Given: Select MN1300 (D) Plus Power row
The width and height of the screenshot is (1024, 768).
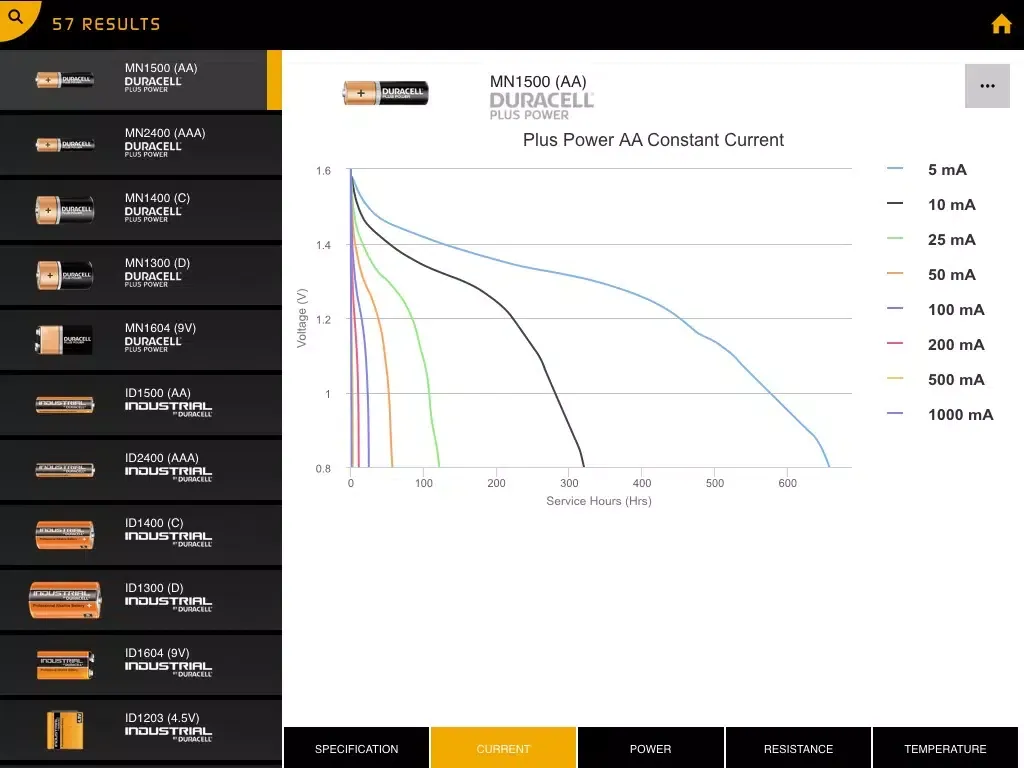Looking at the screenshot, I should tap(140, 274).
